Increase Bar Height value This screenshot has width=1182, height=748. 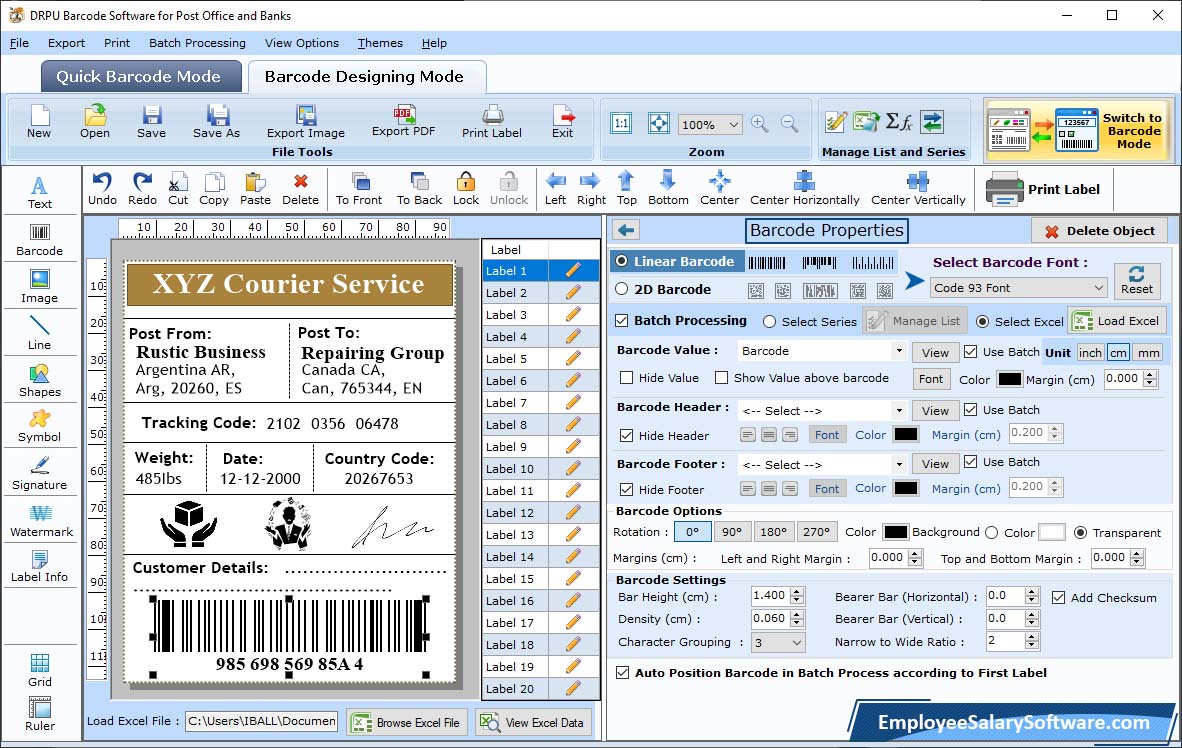click(x=798, y=591)
